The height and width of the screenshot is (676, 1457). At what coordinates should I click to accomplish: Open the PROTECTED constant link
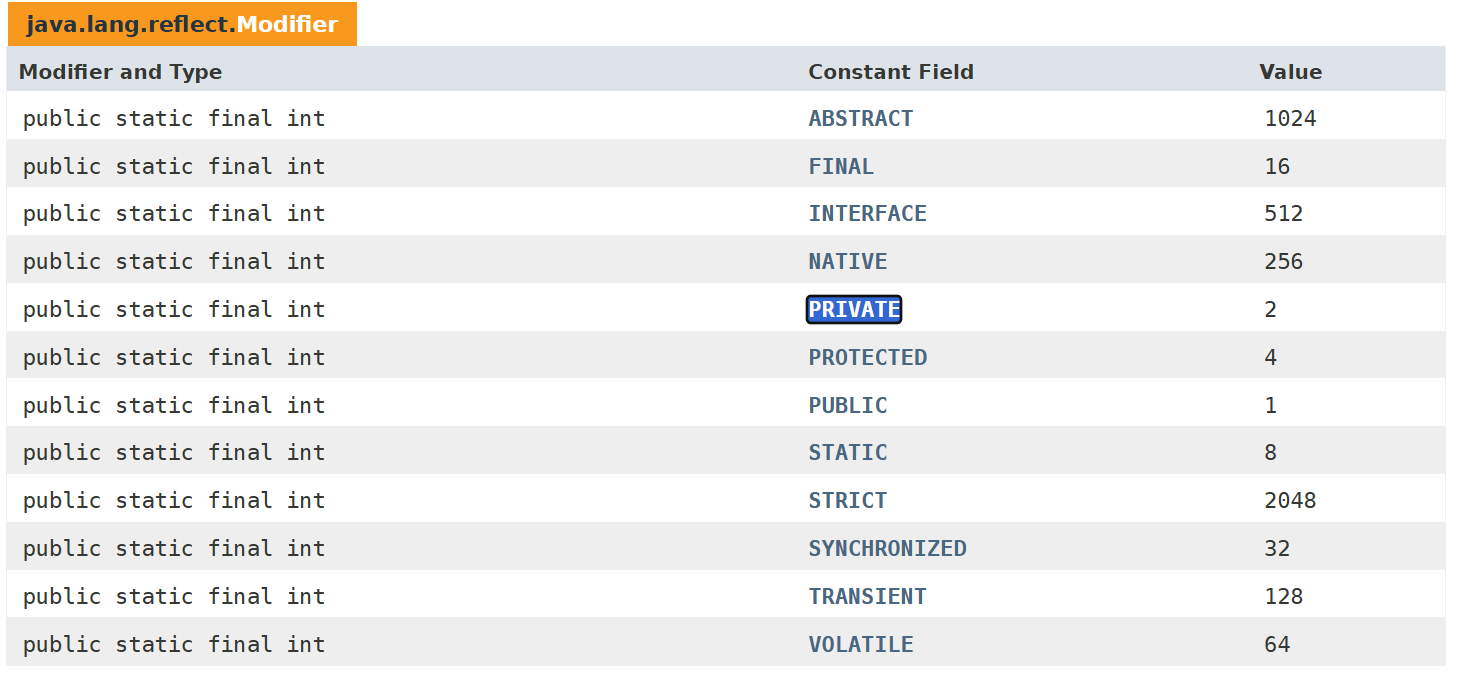[x=867, y=357]
